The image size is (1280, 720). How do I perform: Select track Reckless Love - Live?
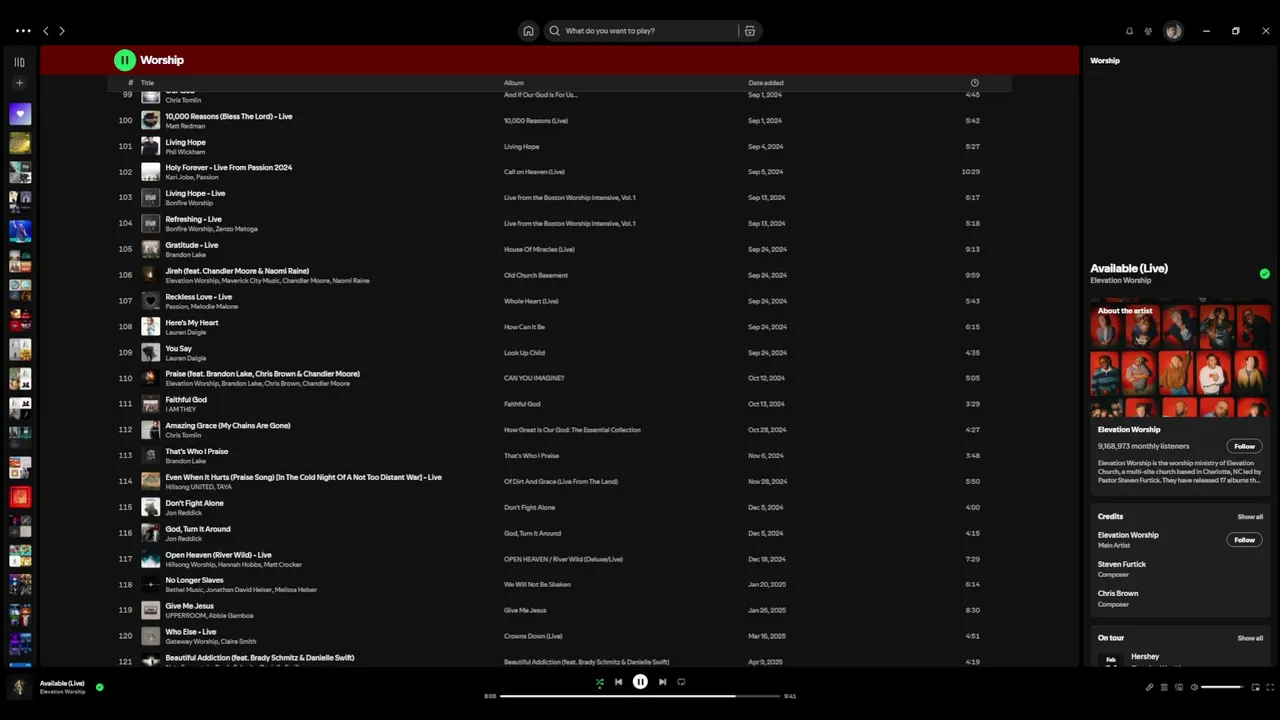click(x=199, y=297)
